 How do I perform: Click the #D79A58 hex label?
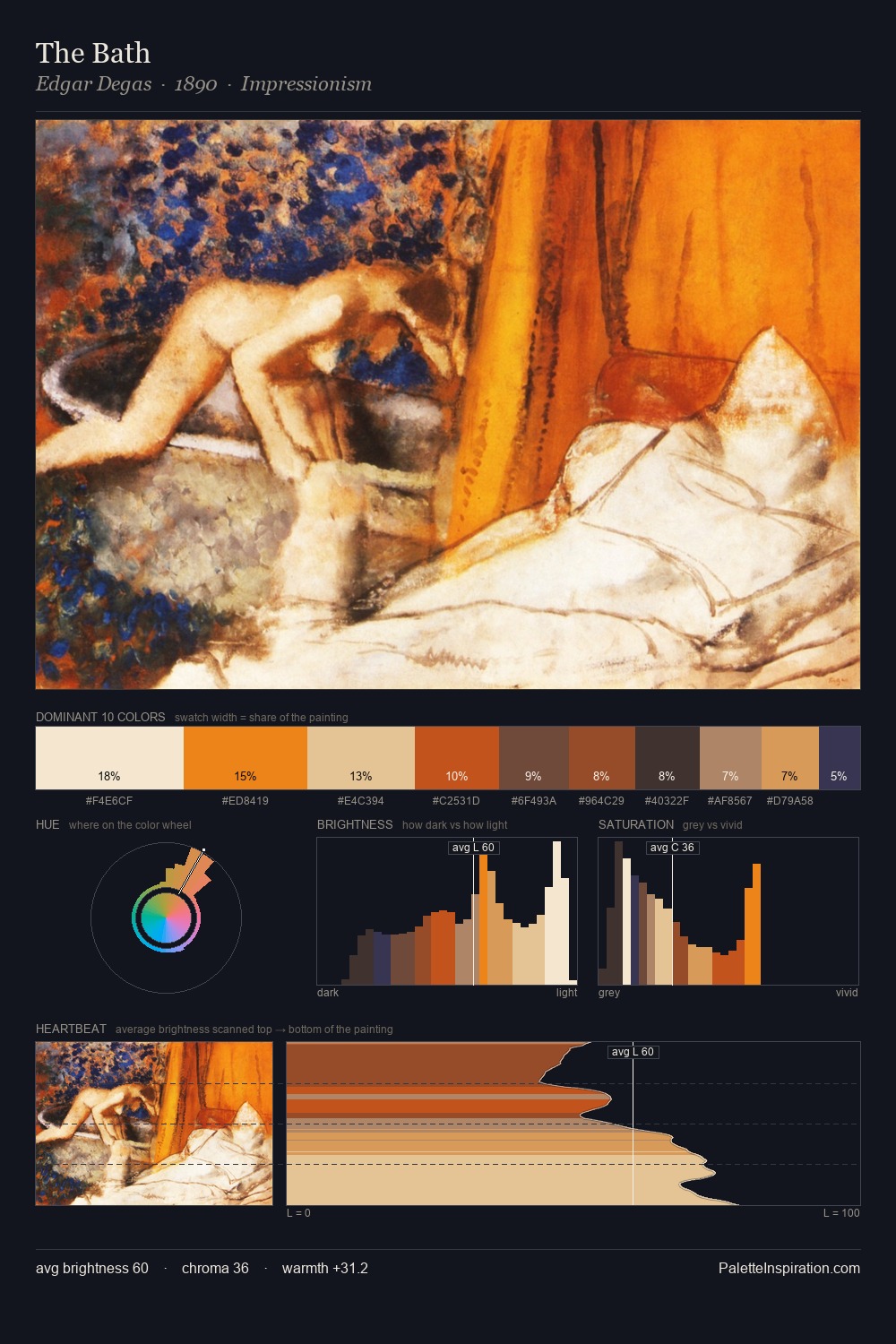coord(790,801)
